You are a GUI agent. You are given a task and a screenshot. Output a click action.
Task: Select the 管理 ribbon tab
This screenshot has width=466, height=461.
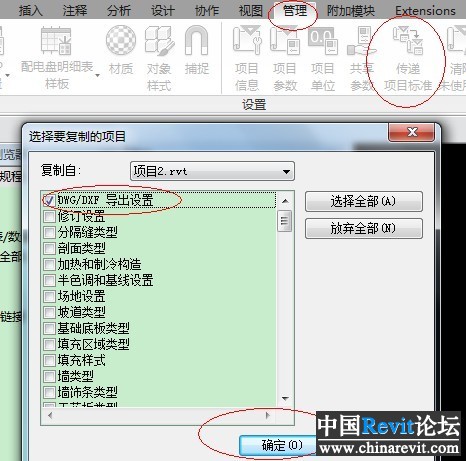295,11
